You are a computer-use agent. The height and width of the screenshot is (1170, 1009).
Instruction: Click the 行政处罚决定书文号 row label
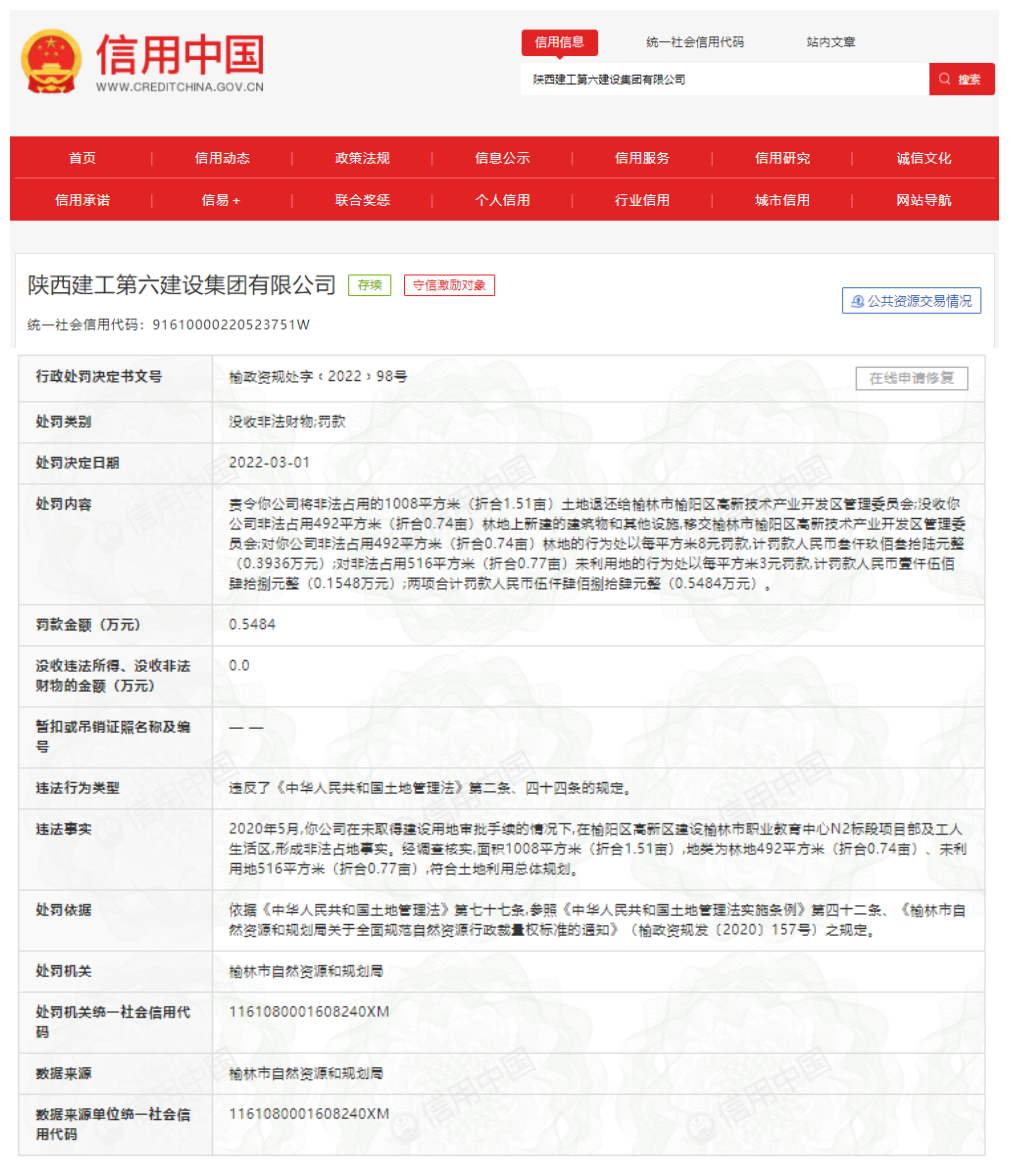click(99, 377)
